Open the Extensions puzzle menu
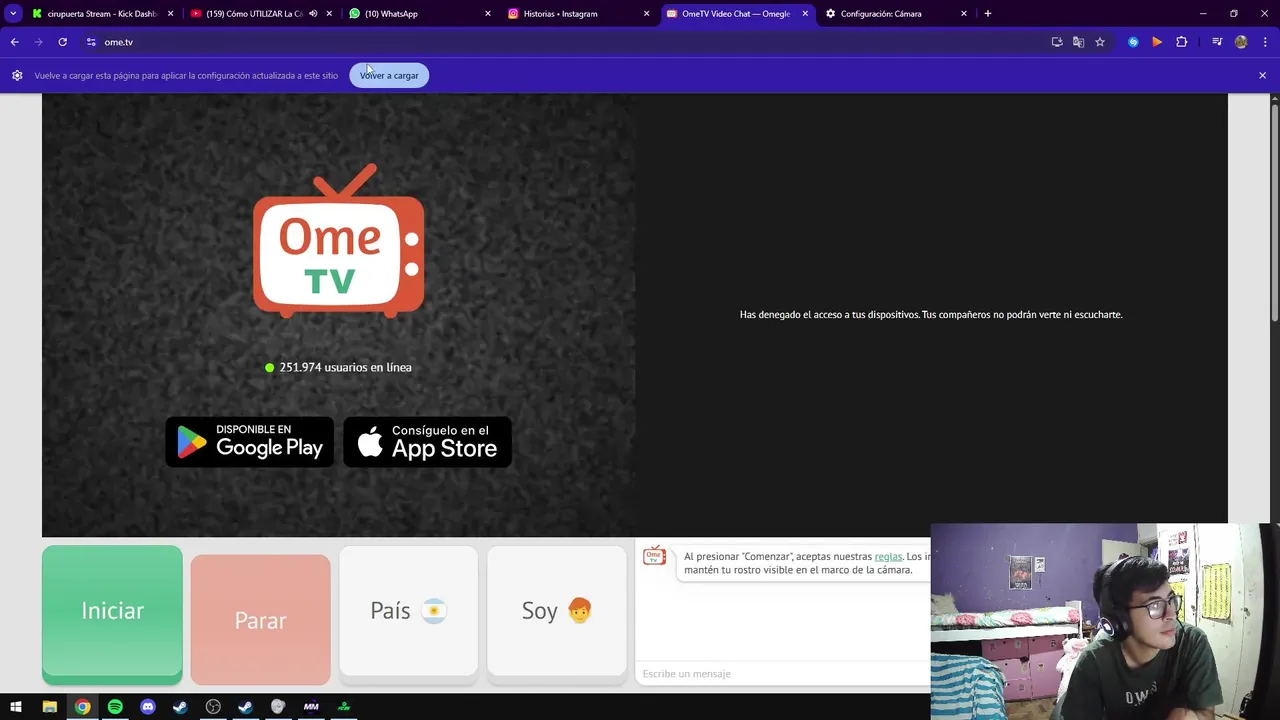This screenshot has height=720, width=1280. coord(1182,42)
